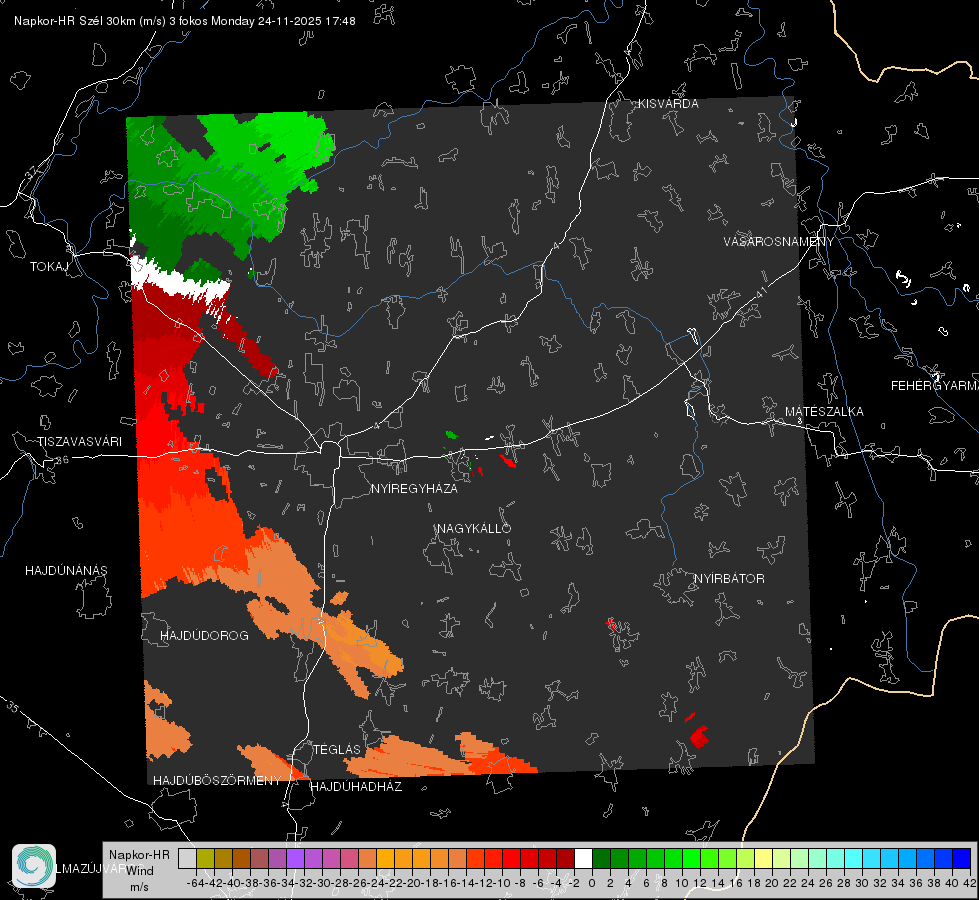The image size is (979, 900).
Task: Click the Napkor-HR legend title
Action: click(x=139, y=855)
